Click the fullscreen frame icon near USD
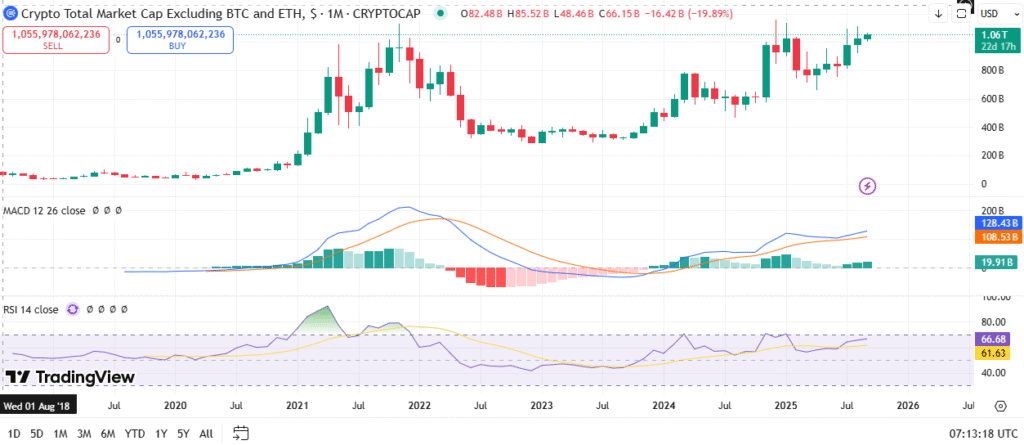 (x=961, y=14)
